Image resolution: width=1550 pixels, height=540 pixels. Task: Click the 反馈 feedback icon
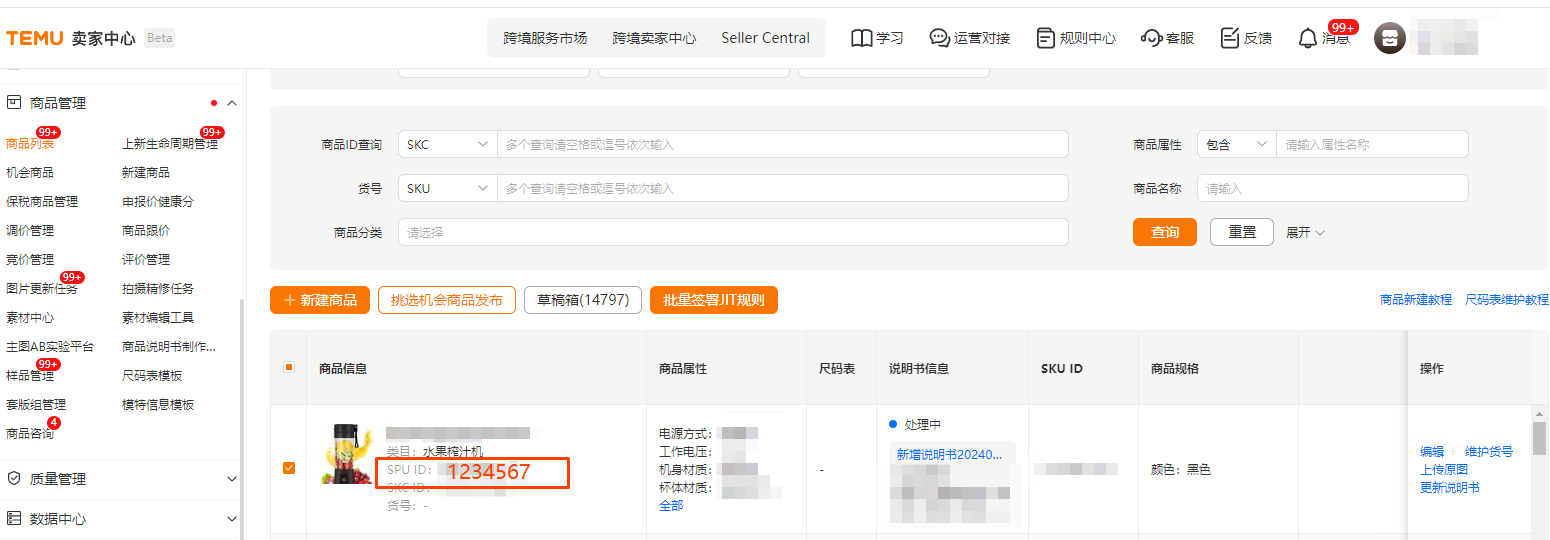[1230, 38]
